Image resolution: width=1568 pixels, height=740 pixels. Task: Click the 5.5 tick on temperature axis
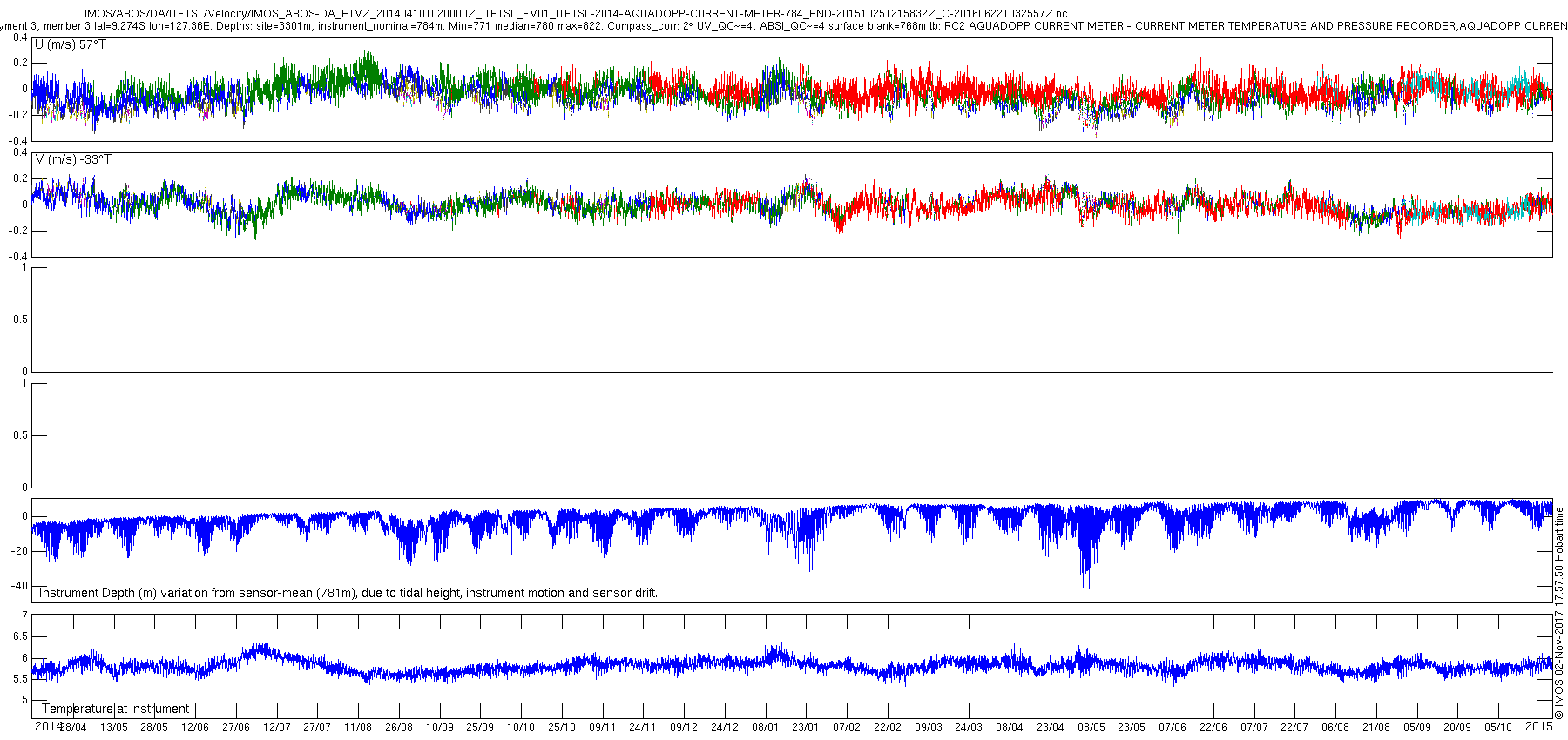(20, 679)
